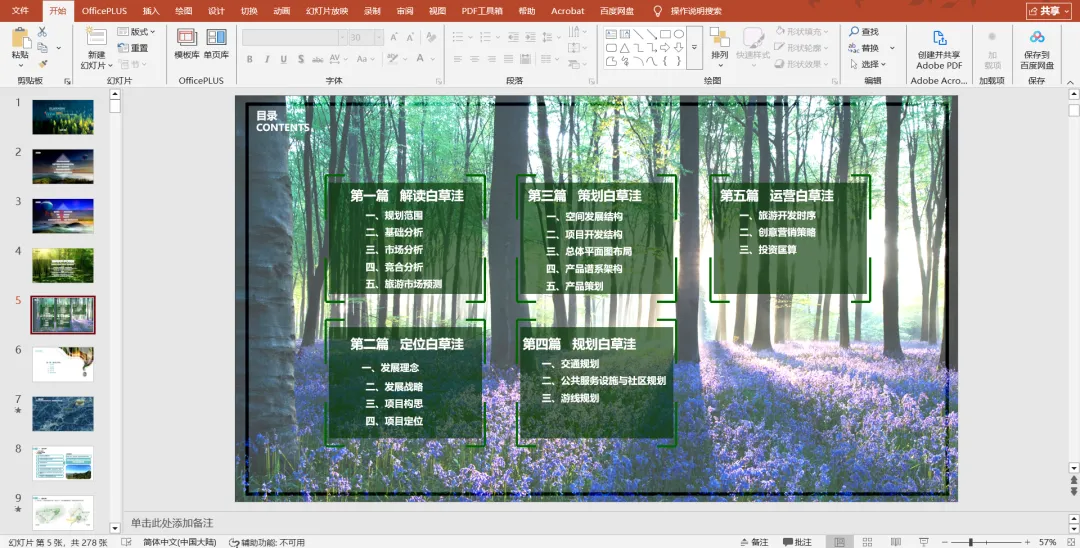
Task: Click the Increase font size icon
Action: coord(393,37)
